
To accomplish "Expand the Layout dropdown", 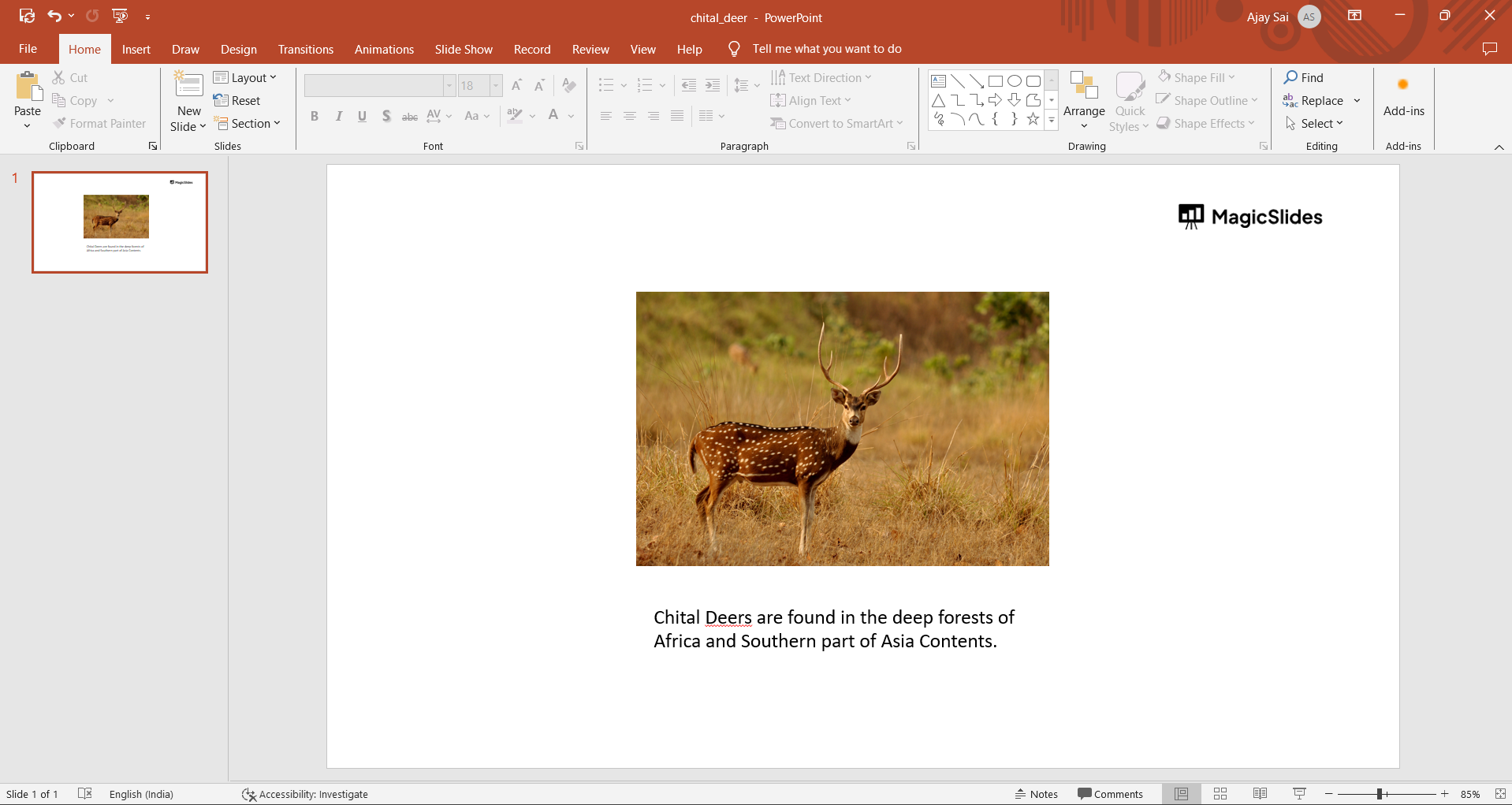I will pos(245,77).
